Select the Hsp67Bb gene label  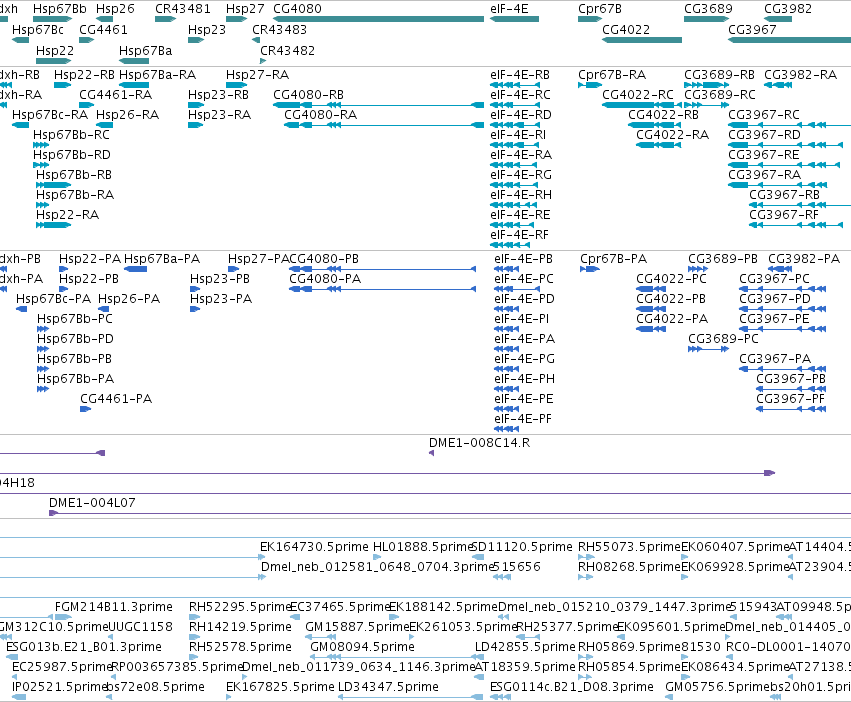click(x=60, y=9)
